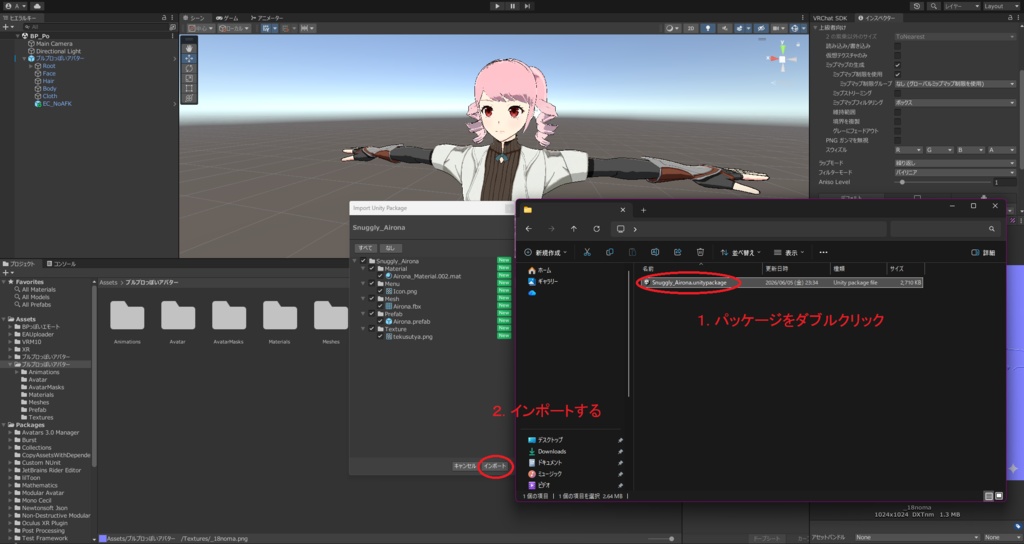
Task: Open the View dropdown in File Explorer
Action: [x=789, y=252]
